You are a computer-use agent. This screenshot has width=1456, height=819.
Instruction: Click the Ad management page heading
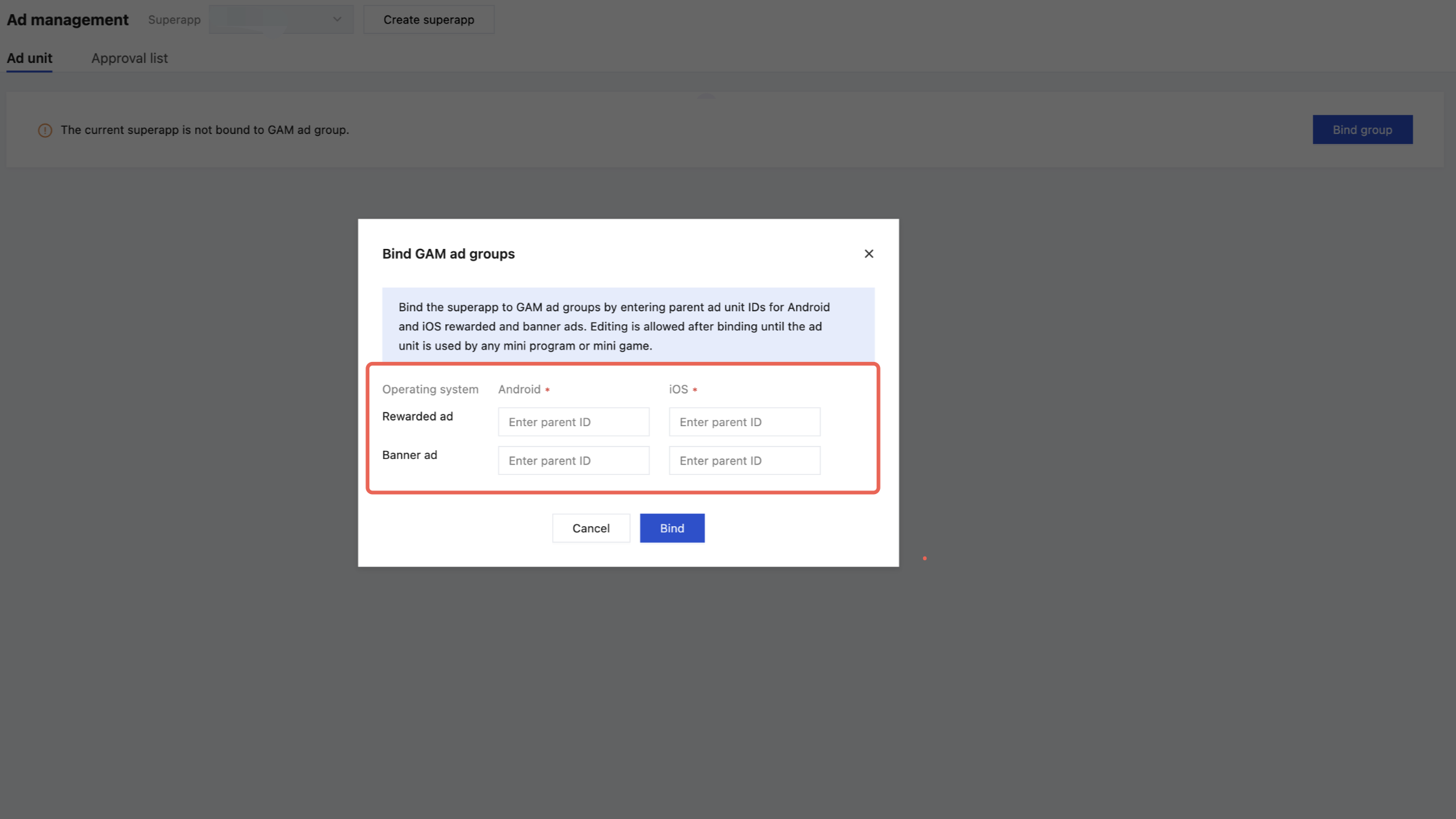click(x=67, y=20)
